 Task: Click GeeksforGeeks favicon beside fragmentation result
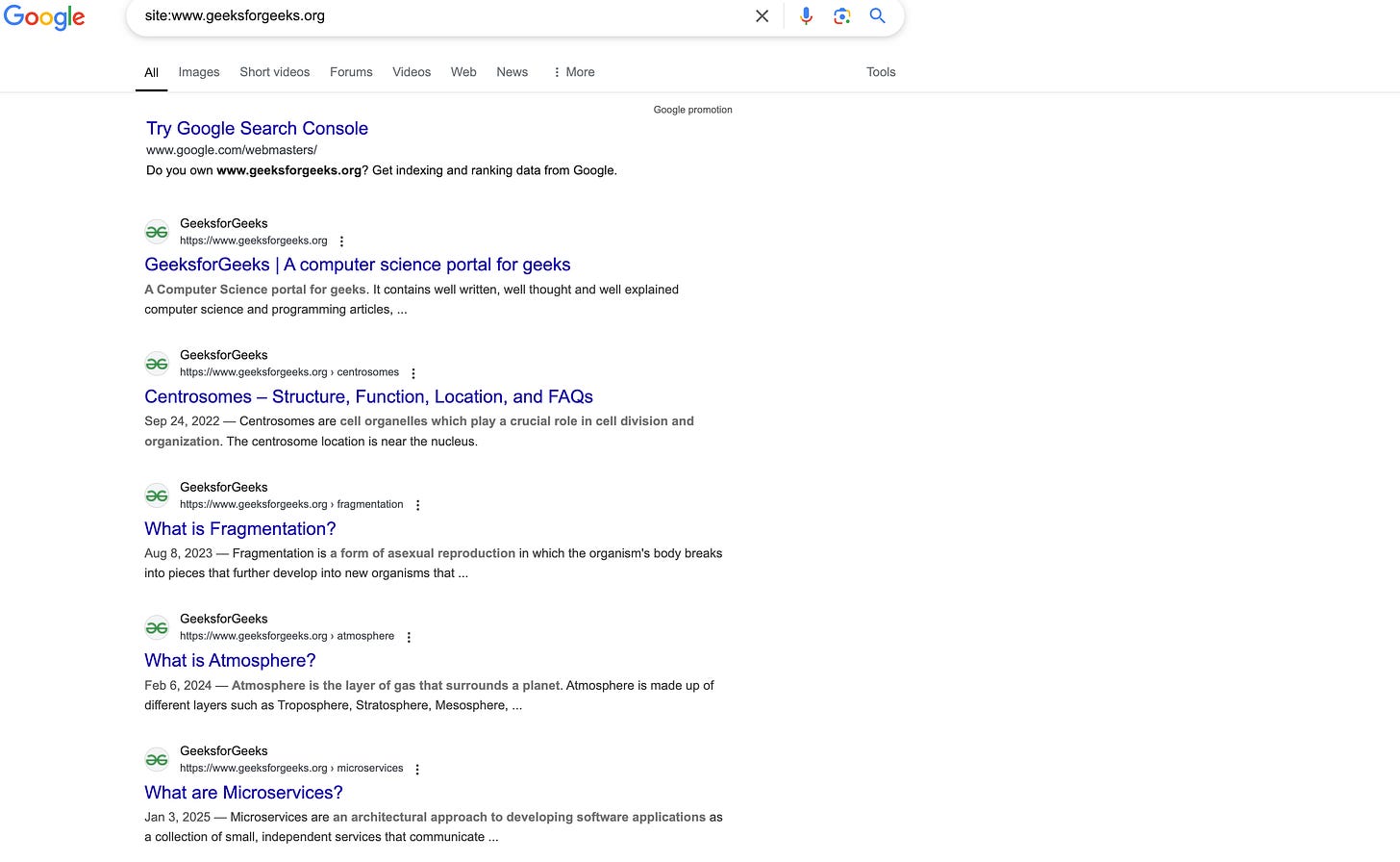[x=157, y=495]
